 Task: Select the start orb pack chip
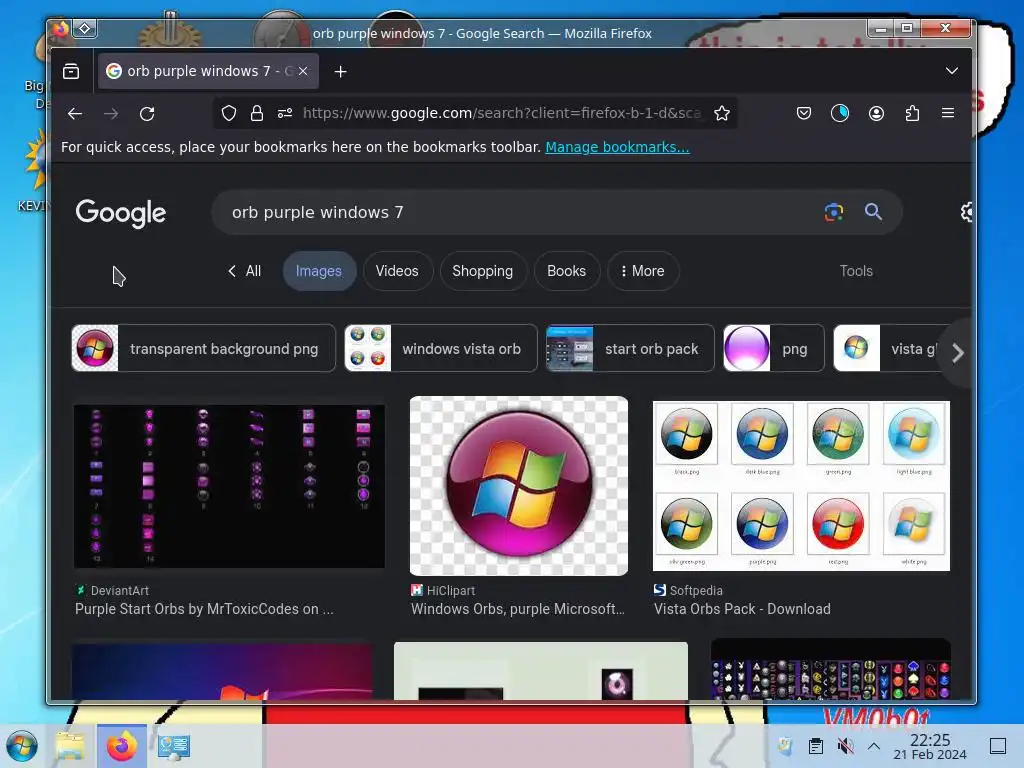coord(630,349)
